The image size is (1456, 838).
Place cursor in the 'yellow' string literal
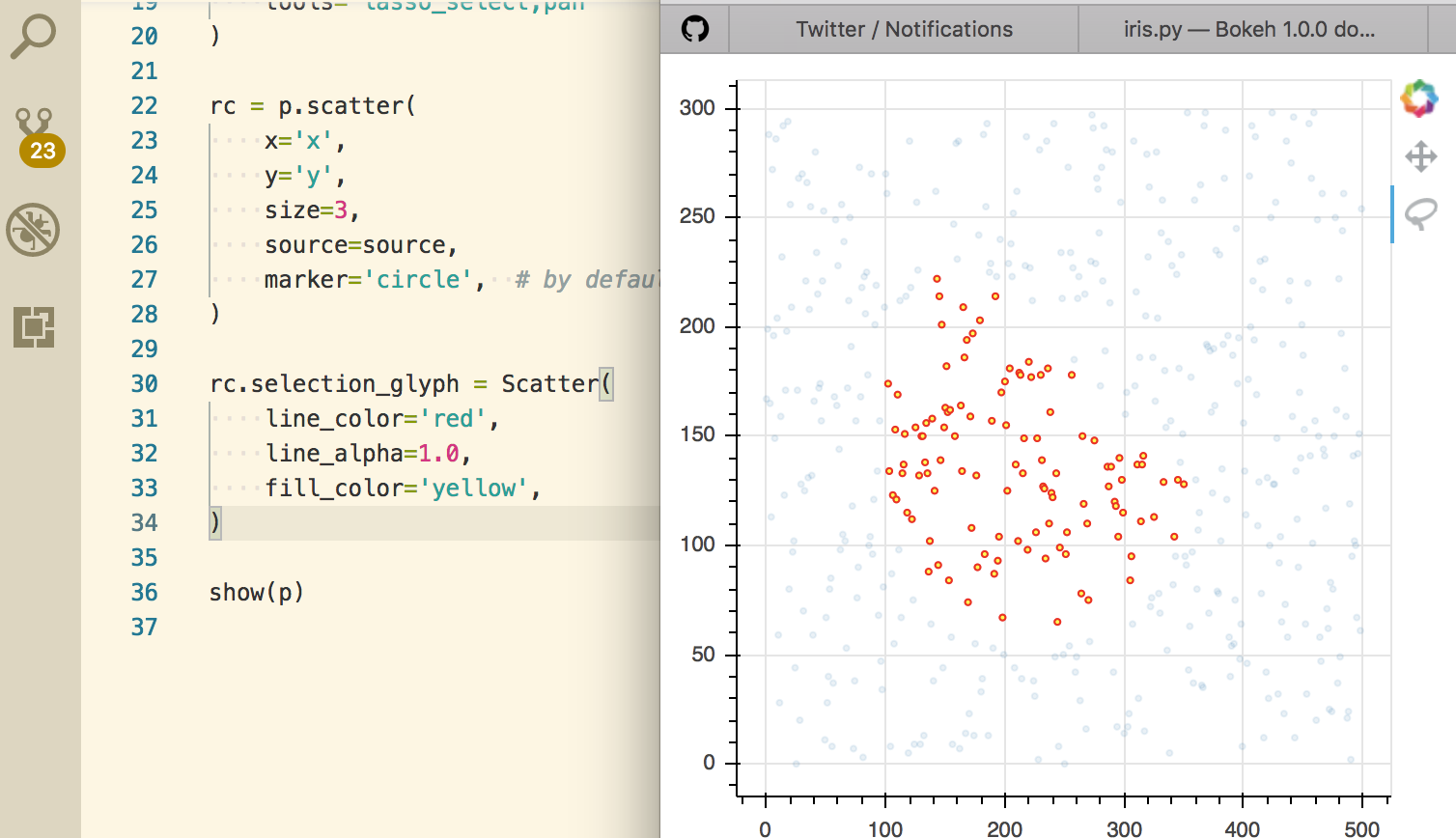pyautogui.click(x=477, y=488)
